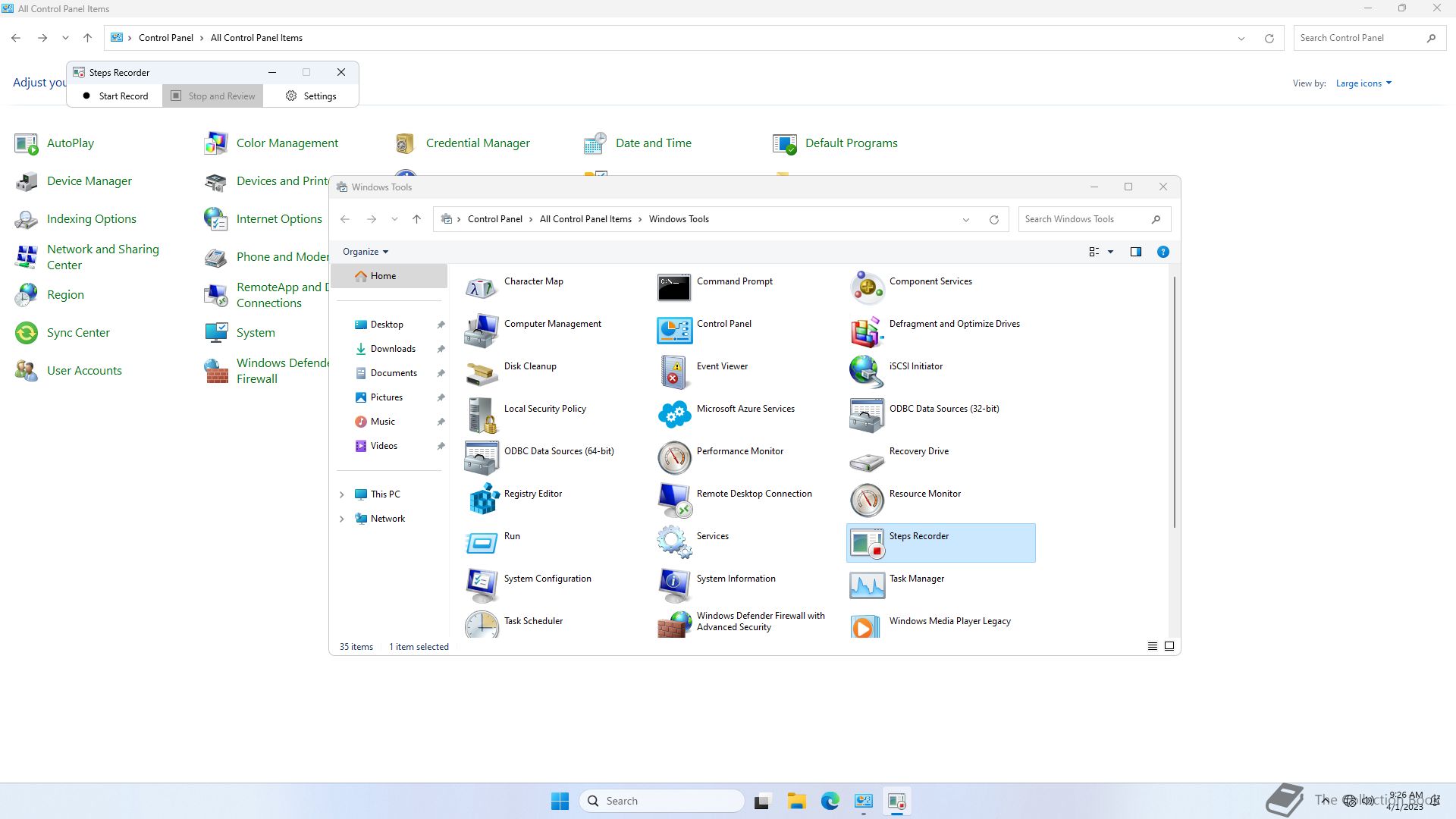Open recent locations dropdown in Windows Tools
Screen dimensions: 1456x819
pos(394,219)
